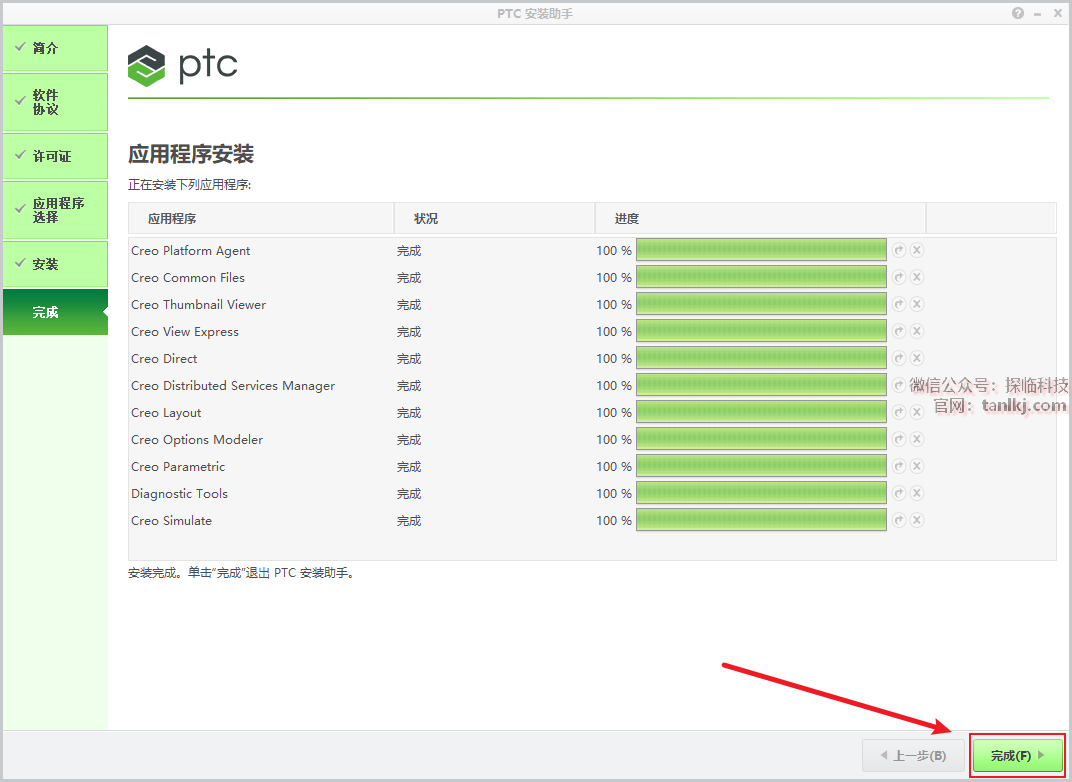Click cancel icon for Creo Layout
Image resolution: width=1072 pixels, height=782 pixels.
(917, 412)
